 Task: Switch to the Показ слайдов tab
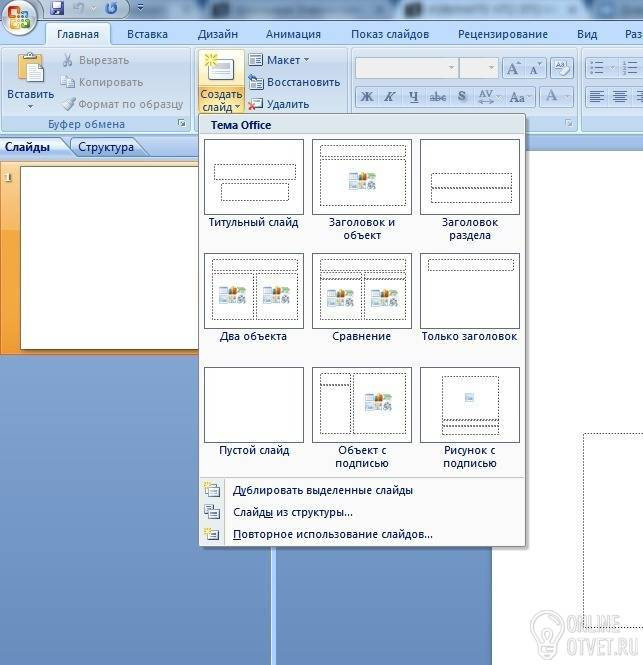pyautogui.click(x=390, y=34)
